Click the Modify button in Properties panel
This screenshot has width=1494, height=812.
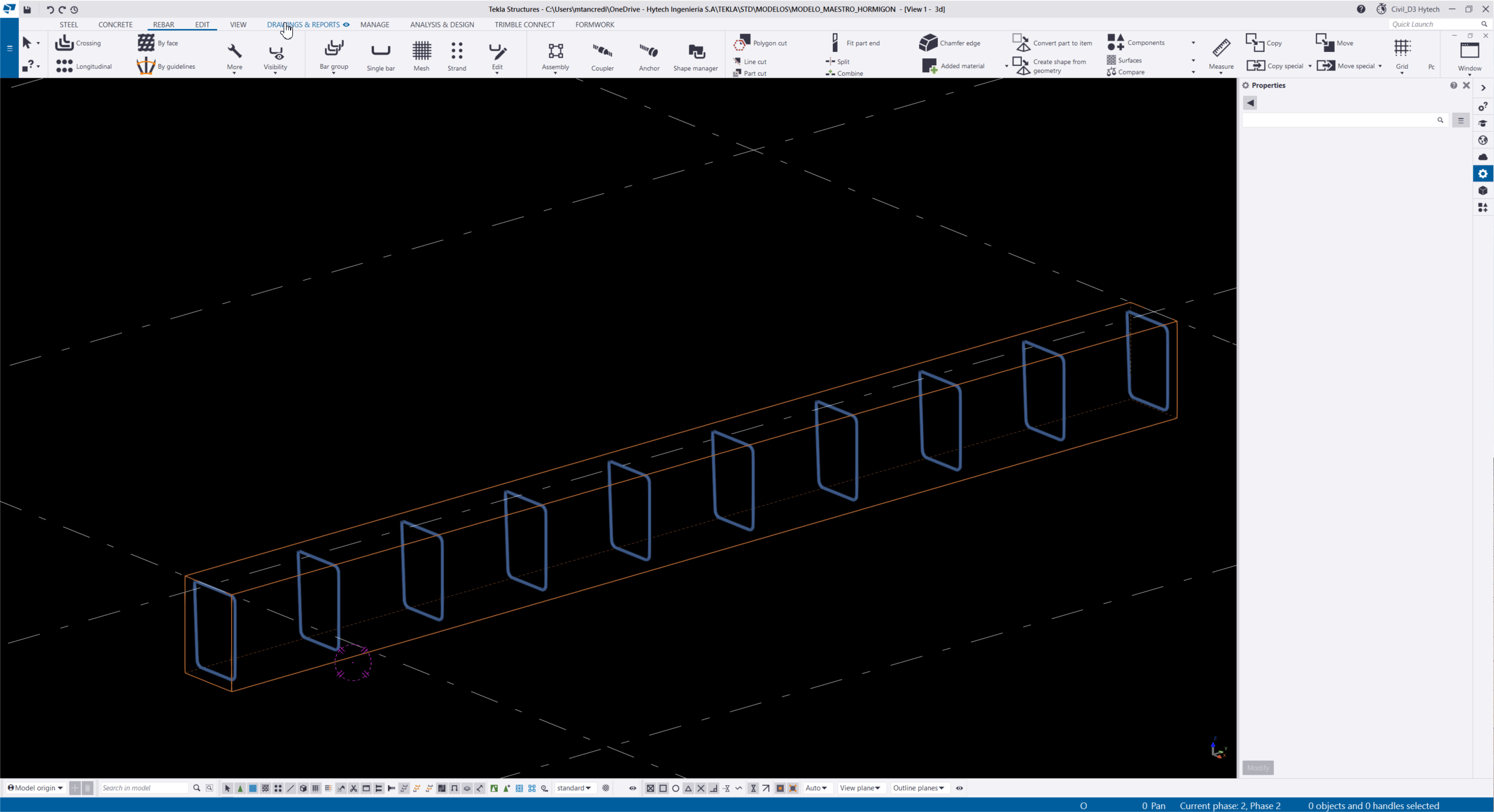click(1258, 768)
